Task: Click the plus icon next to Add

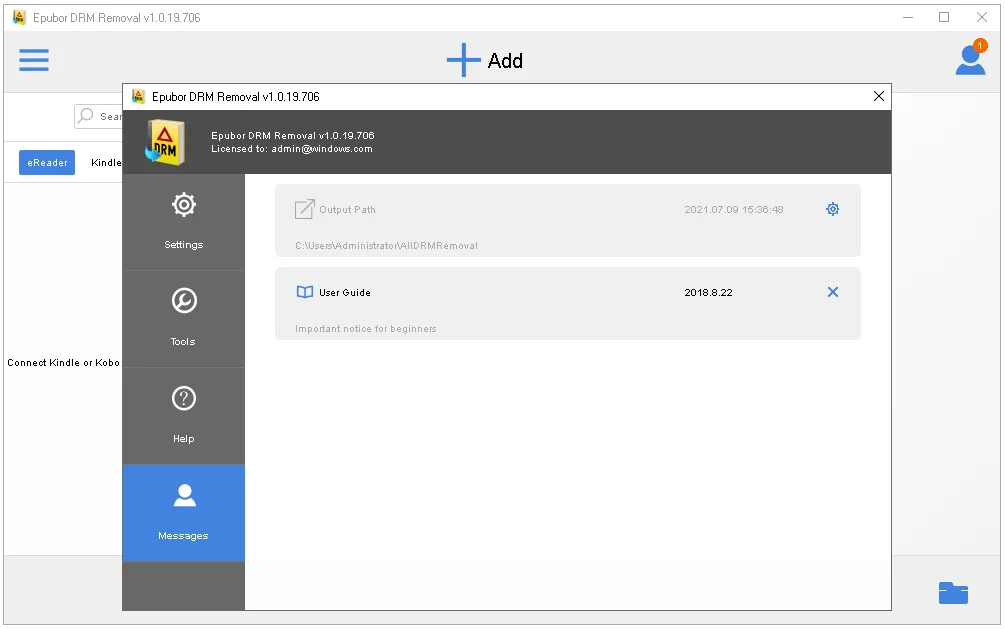Action: (x=463, y=60)
